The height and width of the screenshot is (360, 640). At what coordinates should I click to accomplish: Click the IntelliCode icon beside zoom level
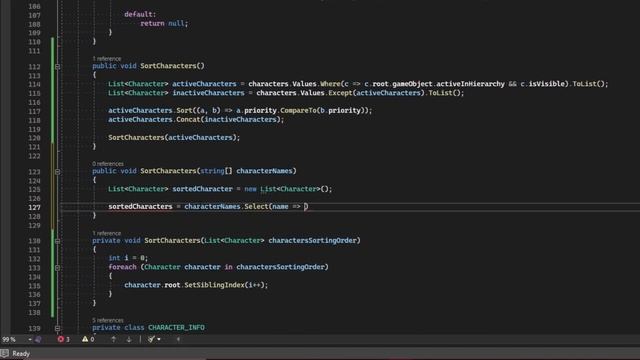pos(38,340)
